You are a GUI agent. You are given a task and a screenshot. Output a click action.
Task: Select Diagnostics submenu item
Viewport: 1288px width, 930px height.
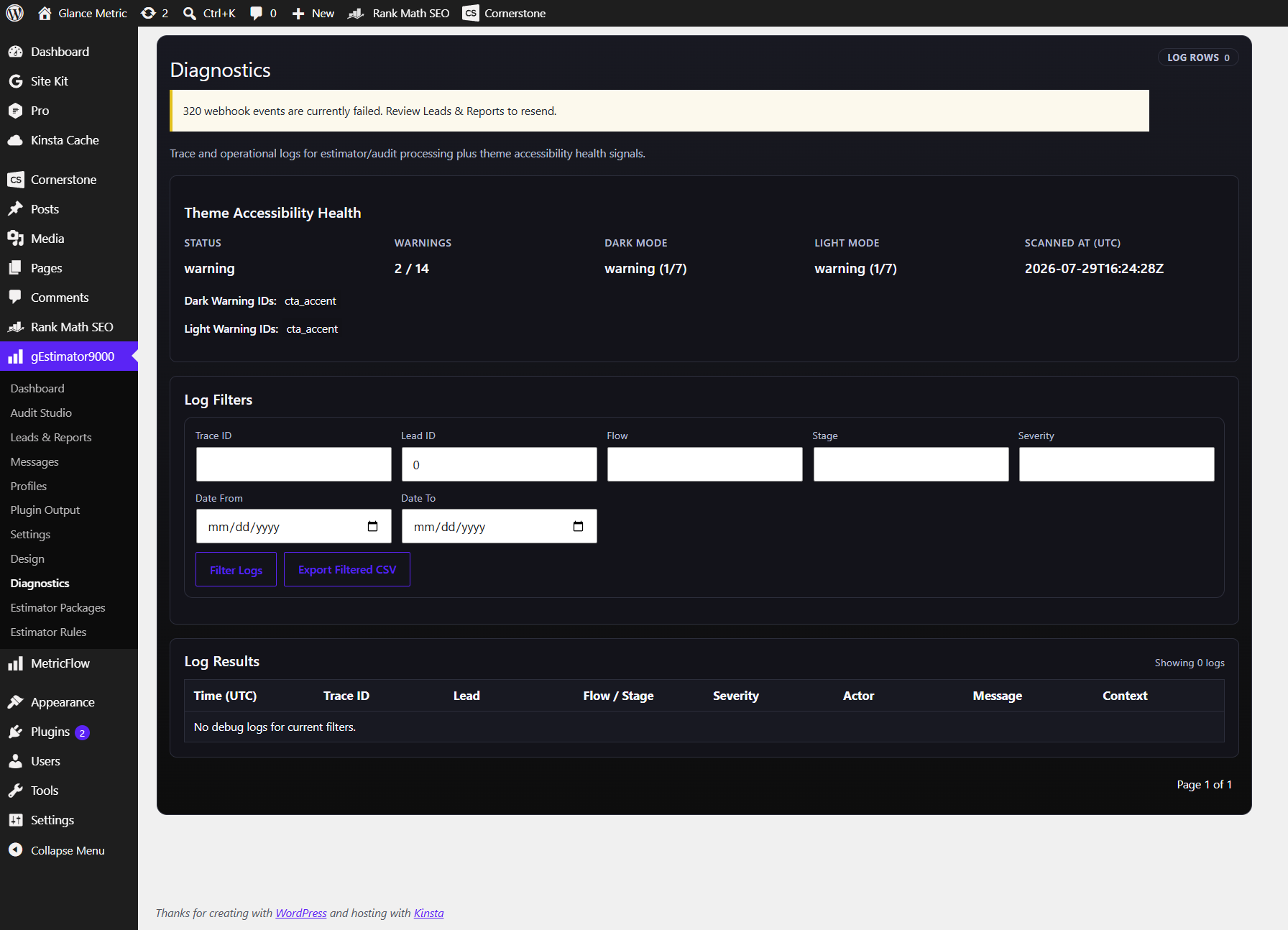pyautogui.click(x=40, y=583)
